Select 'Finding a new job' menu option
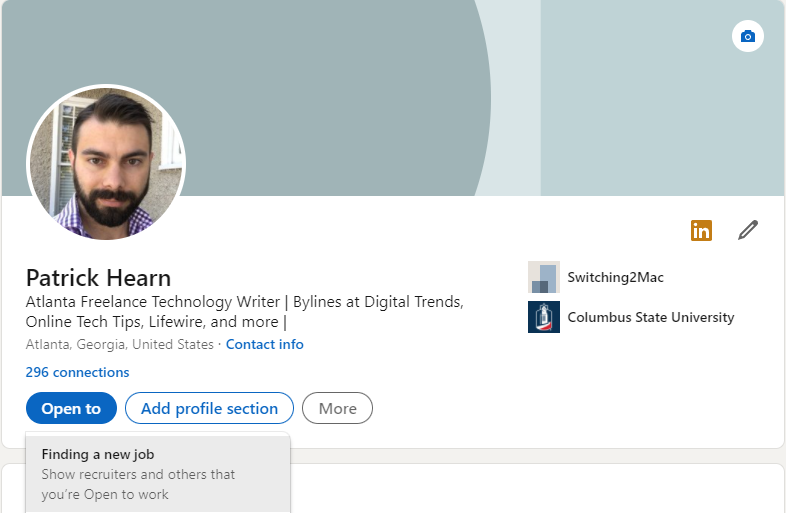This screenshot has width=786, height=513. pos(98,454)
